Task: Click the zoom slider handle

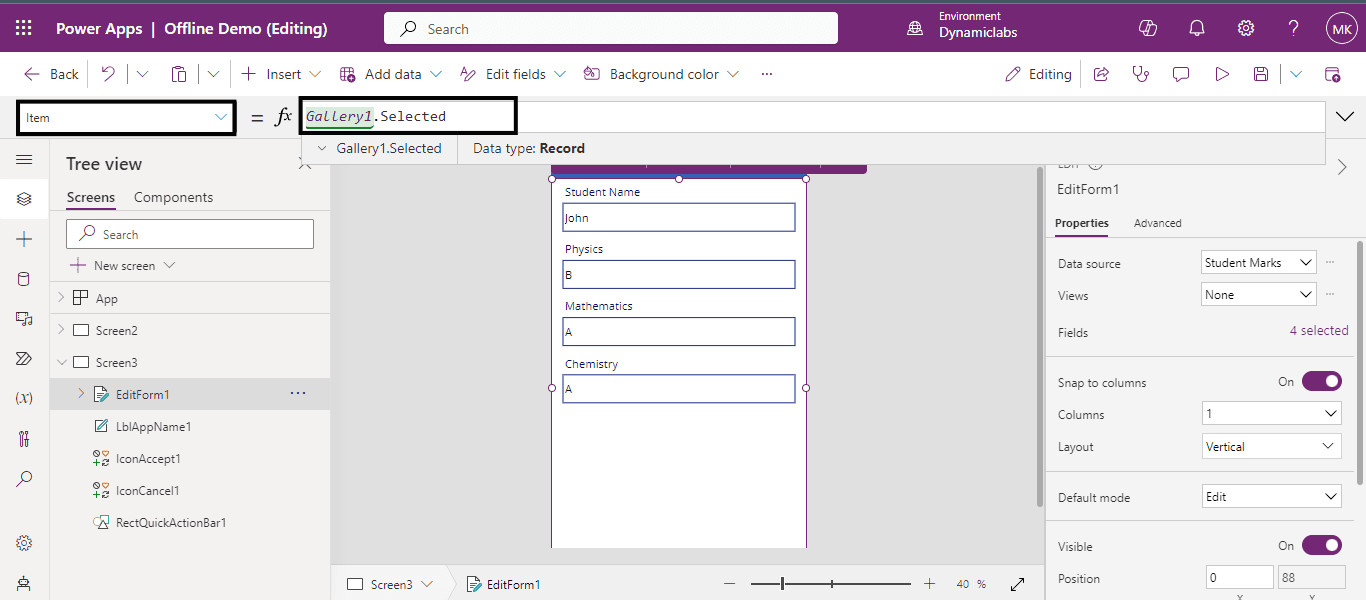Action: [782, 584]
